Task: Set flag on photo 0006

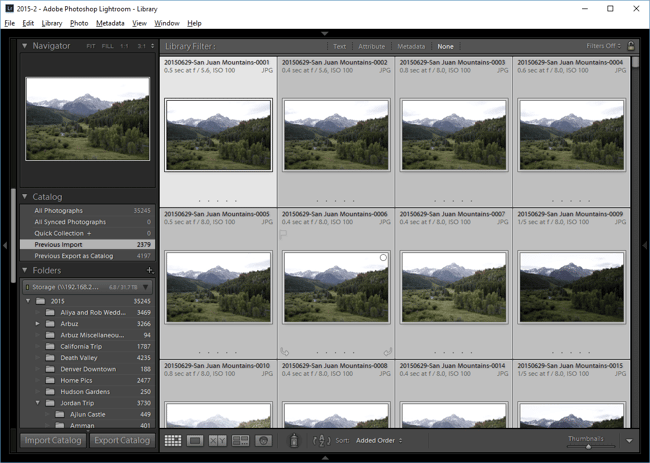Action: 284,235
